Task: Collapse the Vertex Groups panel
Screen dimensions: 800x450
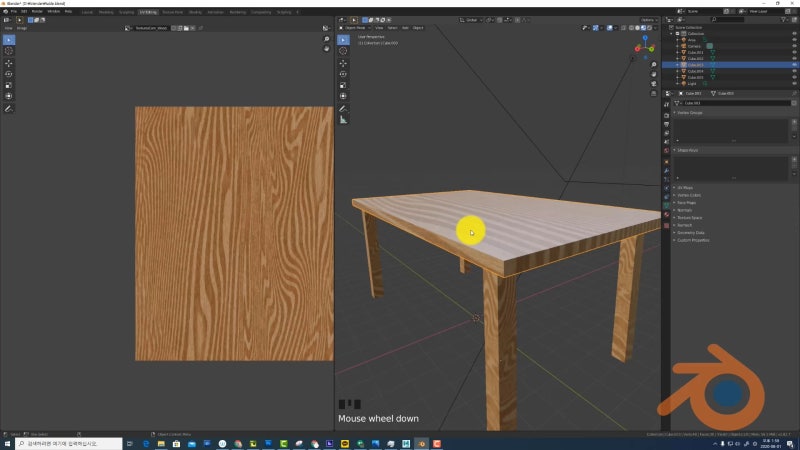Action: tap(690, 112)
